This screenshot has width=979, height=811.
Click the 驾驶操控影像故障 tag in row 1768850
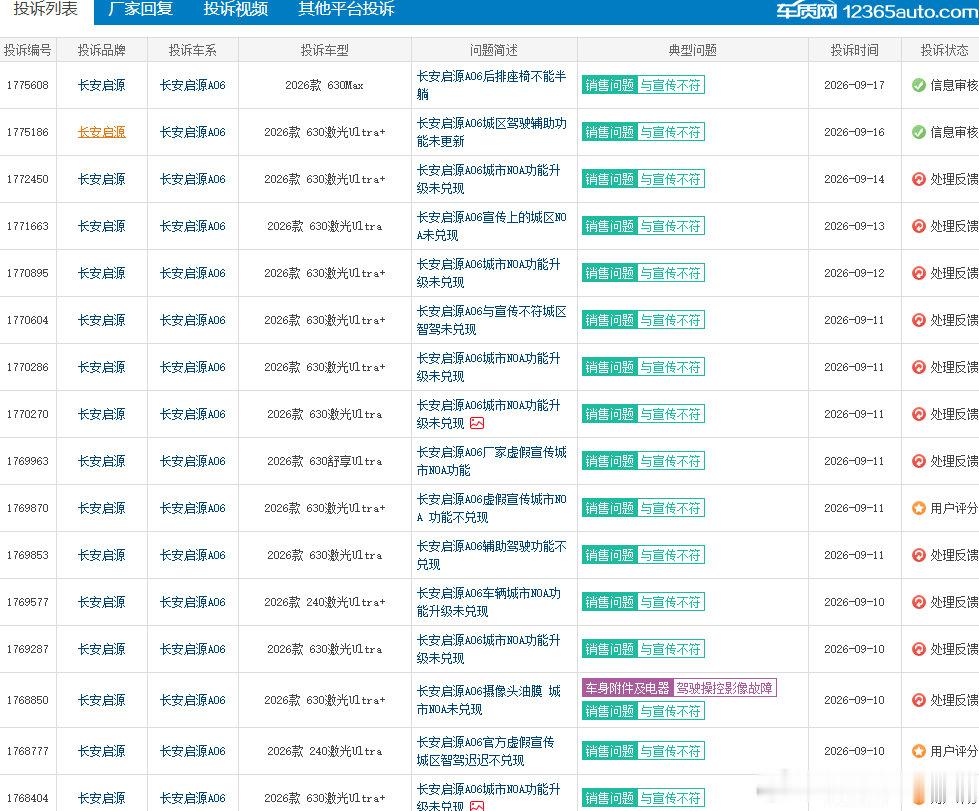(725, 688)
